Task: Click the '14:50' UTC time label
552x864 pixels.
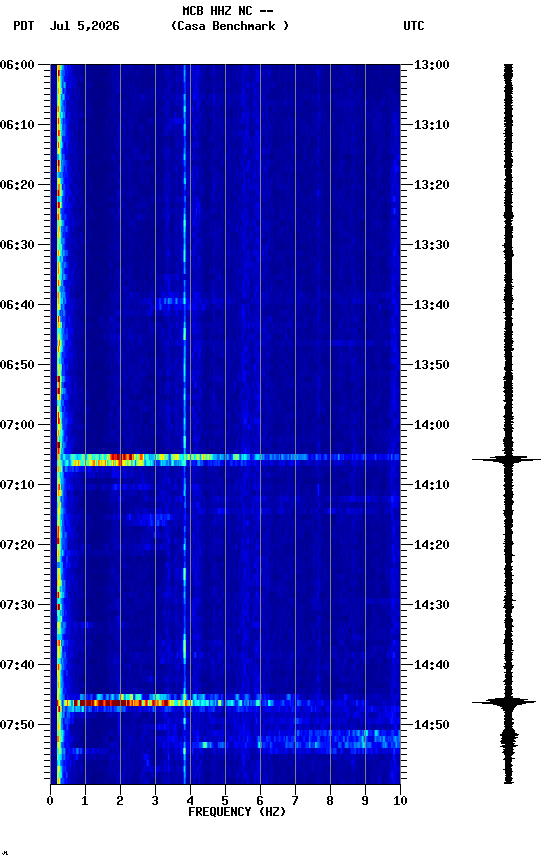Action: [x=432, y=725]
